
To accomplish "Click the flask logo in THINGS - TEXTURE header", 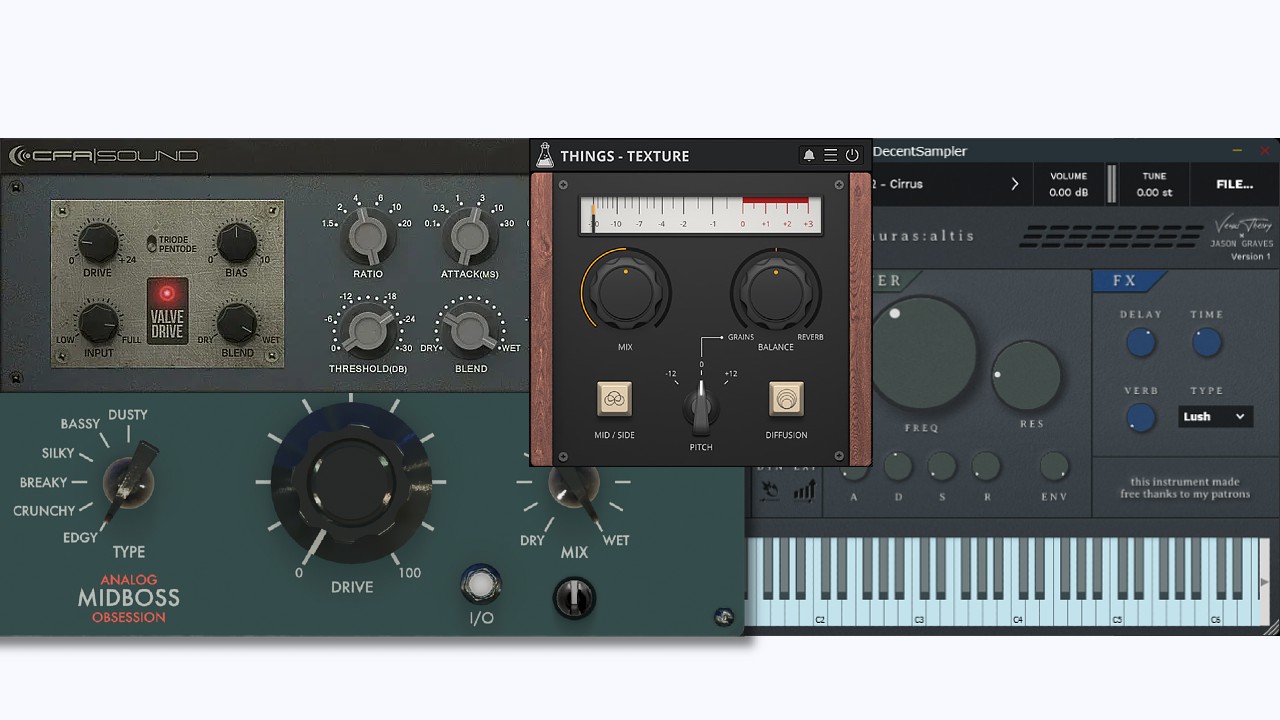I will pyautogui.click(x=544, y=155).
